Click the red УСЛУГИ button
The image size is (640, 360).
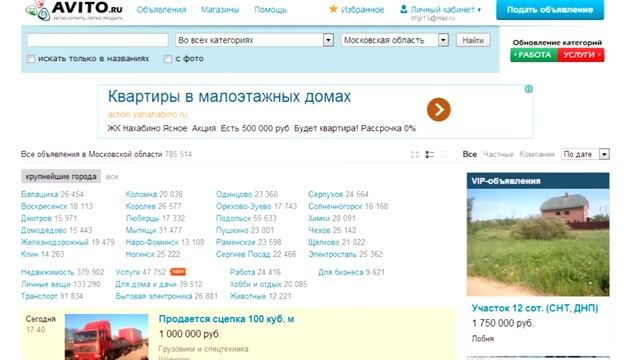click(x=581, y=55)
